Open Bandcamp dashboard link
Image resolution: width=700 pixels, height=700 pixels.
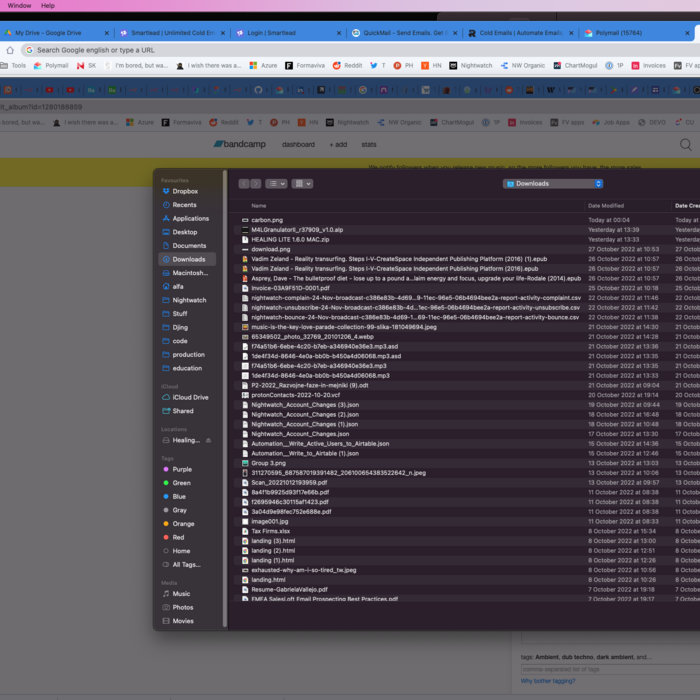[x=298, y=145]
